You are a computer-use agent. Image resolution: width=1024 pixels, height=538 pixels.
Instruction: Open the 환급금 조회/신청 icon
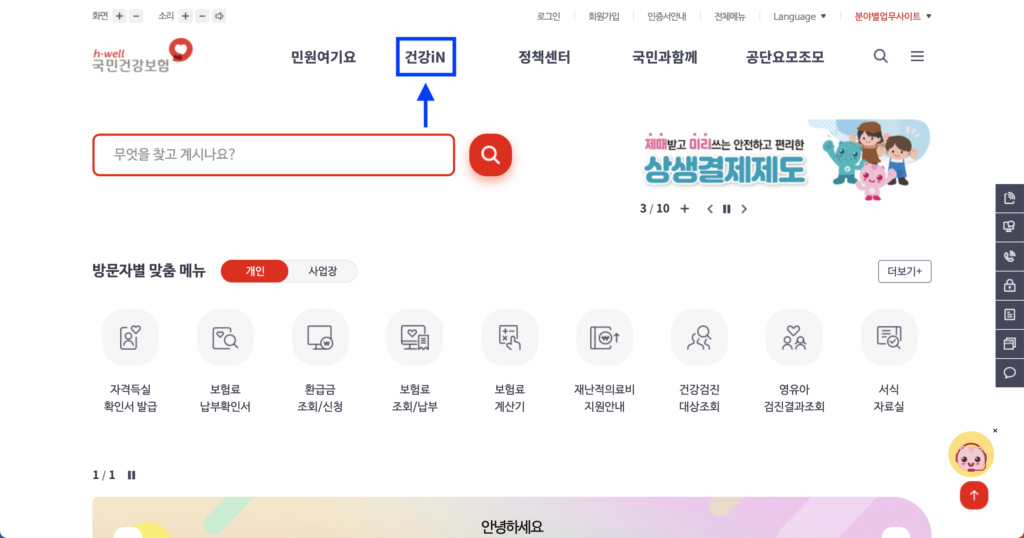pos(320,338)
